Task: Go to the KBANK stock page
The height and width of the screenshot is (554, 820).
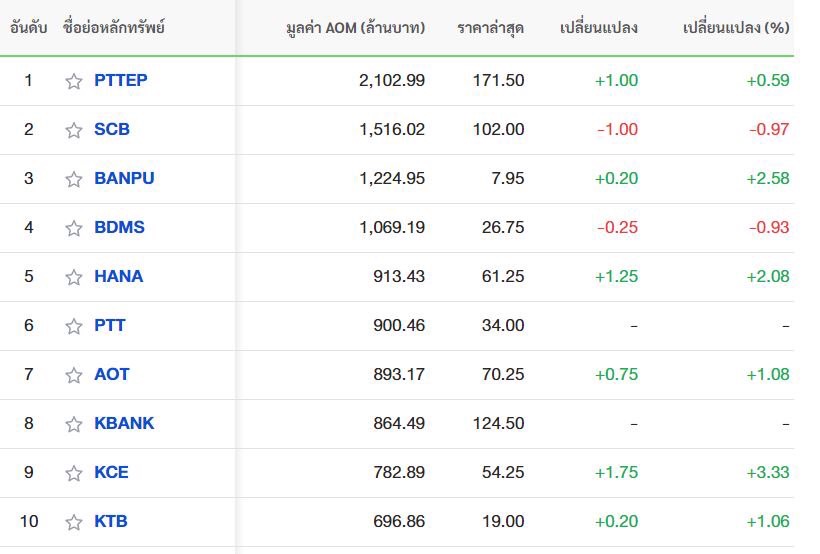Action: point(124,423)
